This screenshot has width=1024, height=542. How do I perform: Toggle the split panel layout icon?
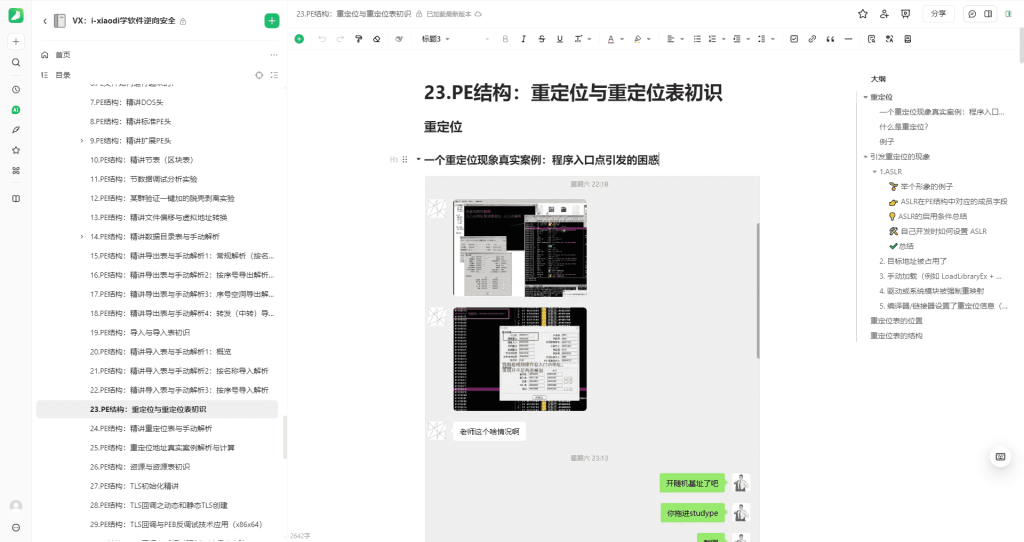pos(988,14)
